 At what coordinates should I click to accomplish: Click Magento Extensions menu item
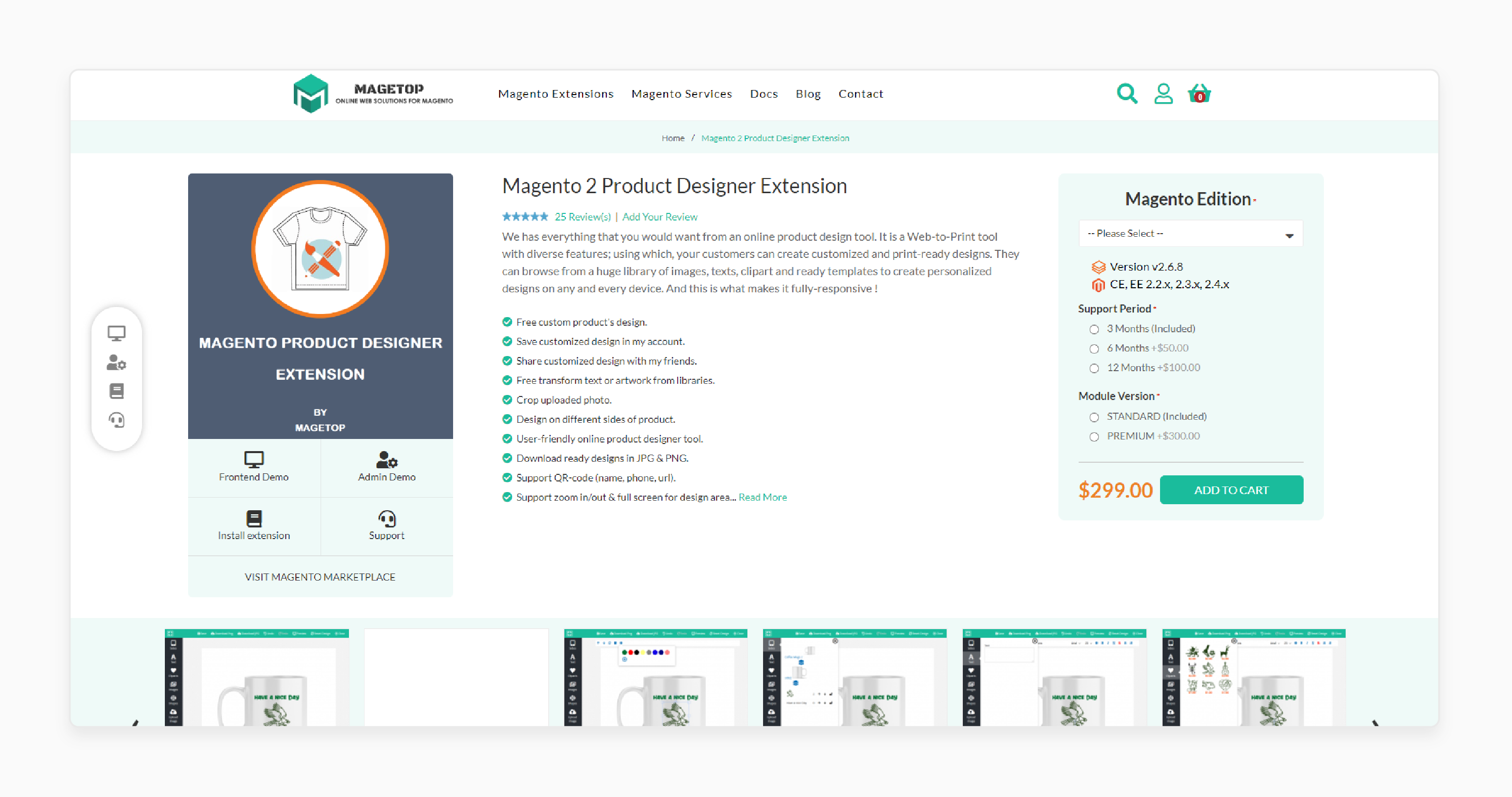click(x=556, y=93)
